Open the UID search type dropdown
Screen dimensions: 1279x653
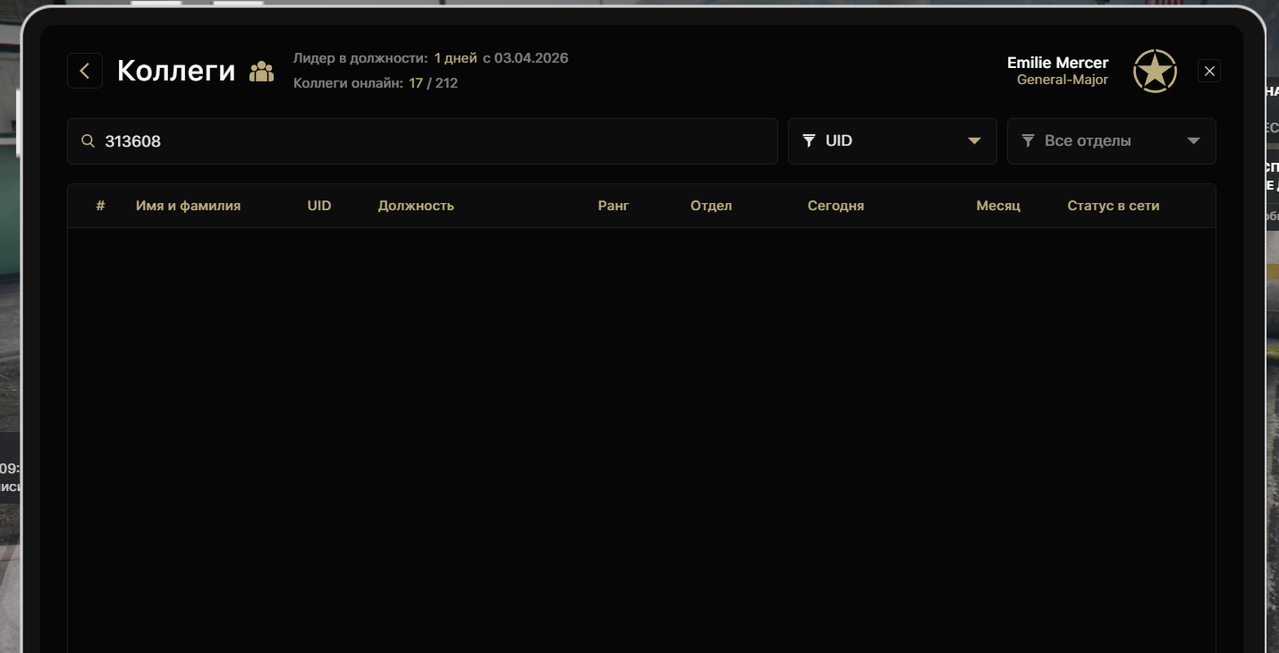892,141
